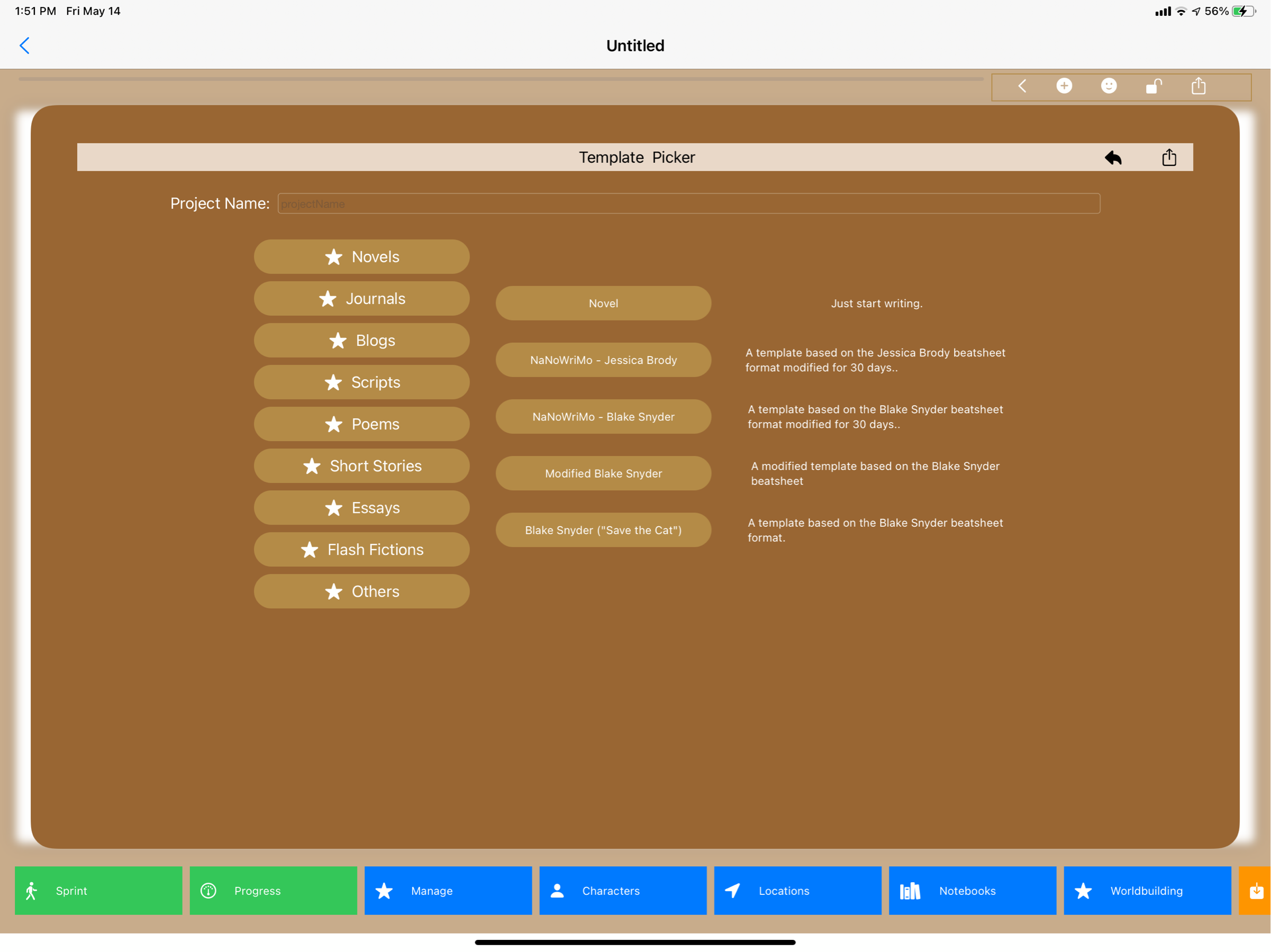The width and height of the screenshot is (1271, 952).
Task: Open the Progress tab
Action: pyautogui.click(x=273, y=891)
